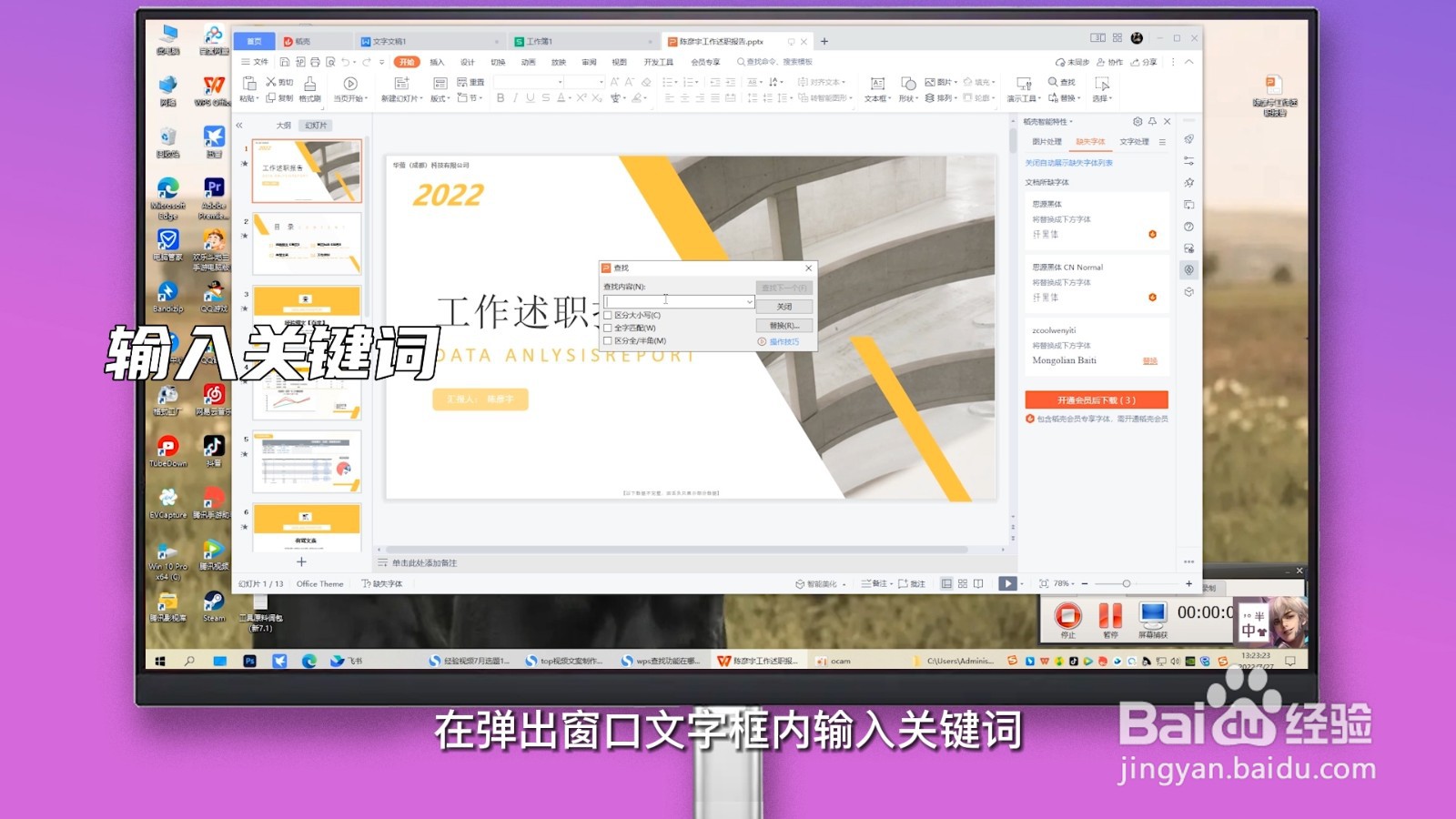Click the 查找内容 input field

679,301
